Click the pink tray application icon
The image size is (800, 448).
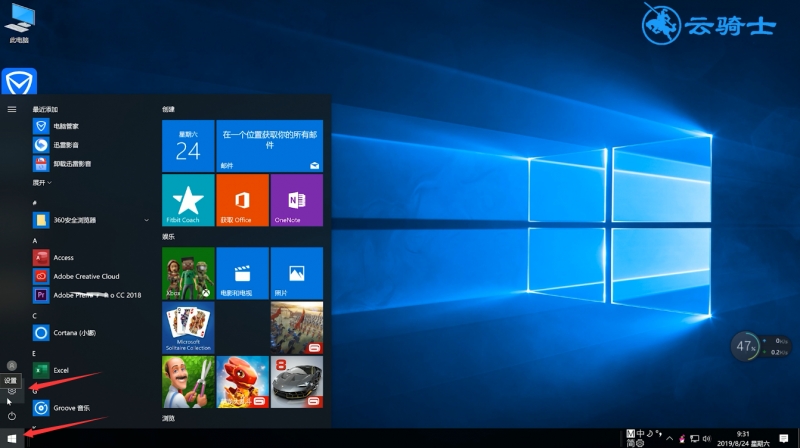click(x=682, y=439)
